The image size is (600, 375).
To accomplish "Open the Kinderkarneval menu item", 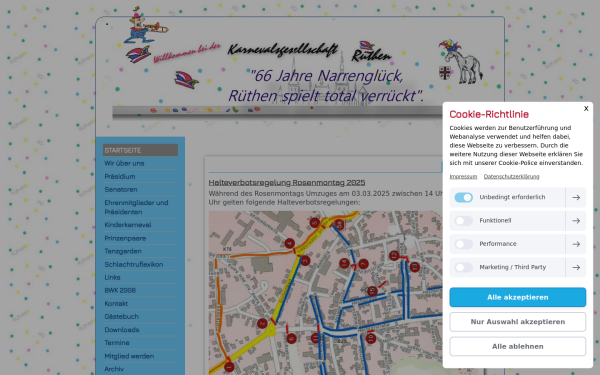I will point(140,225).
